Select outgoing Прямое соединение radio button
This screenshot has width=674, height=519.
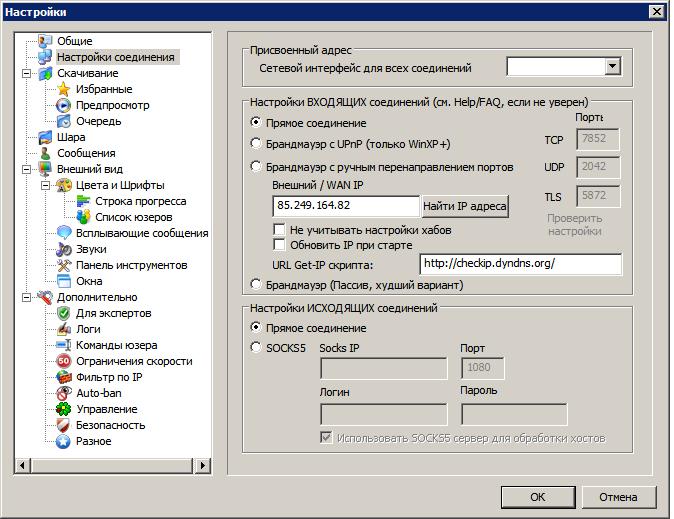[256, 328]
